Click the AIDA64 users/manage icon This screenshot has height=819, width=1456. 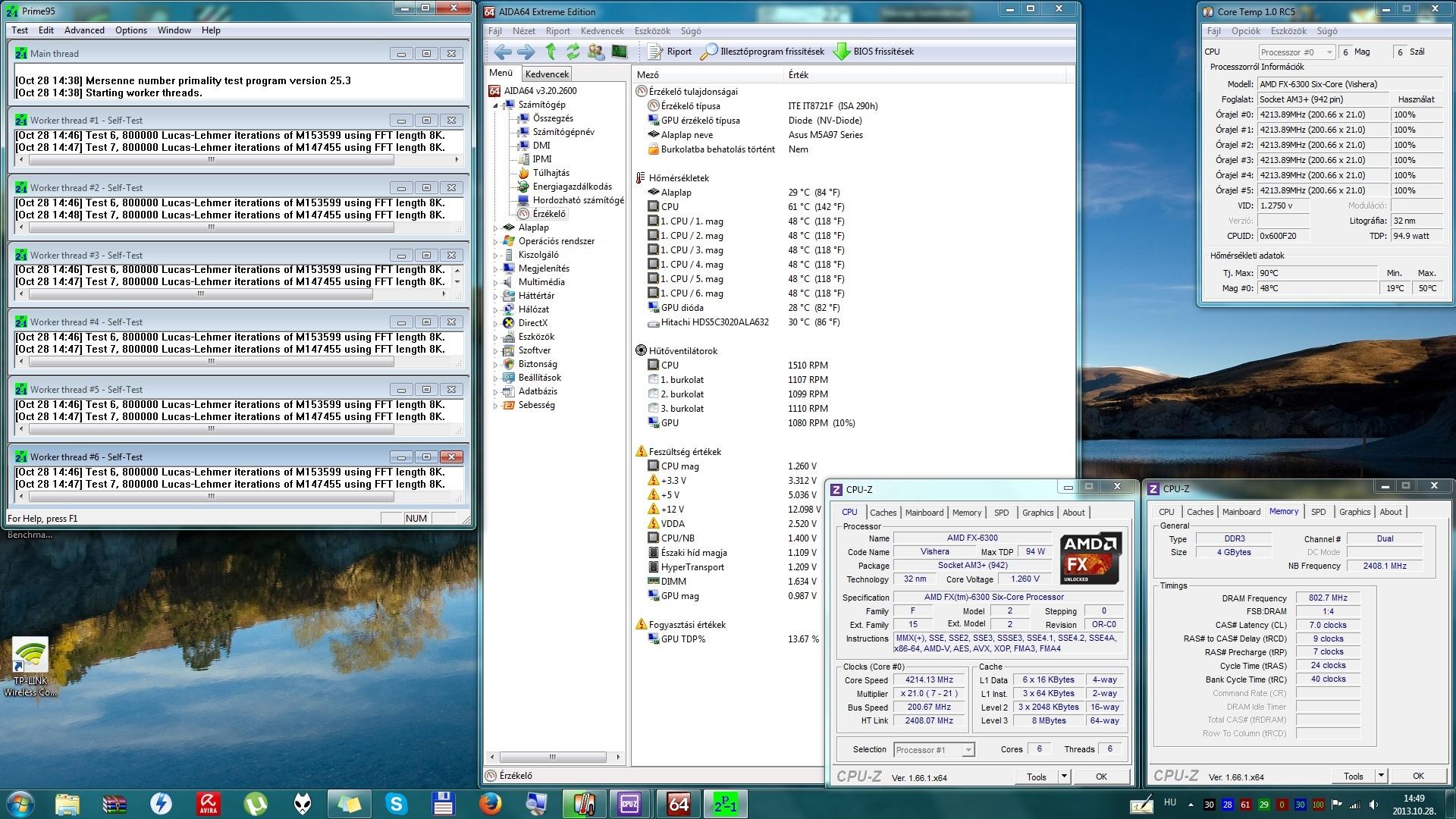click(x=596, y=52)
